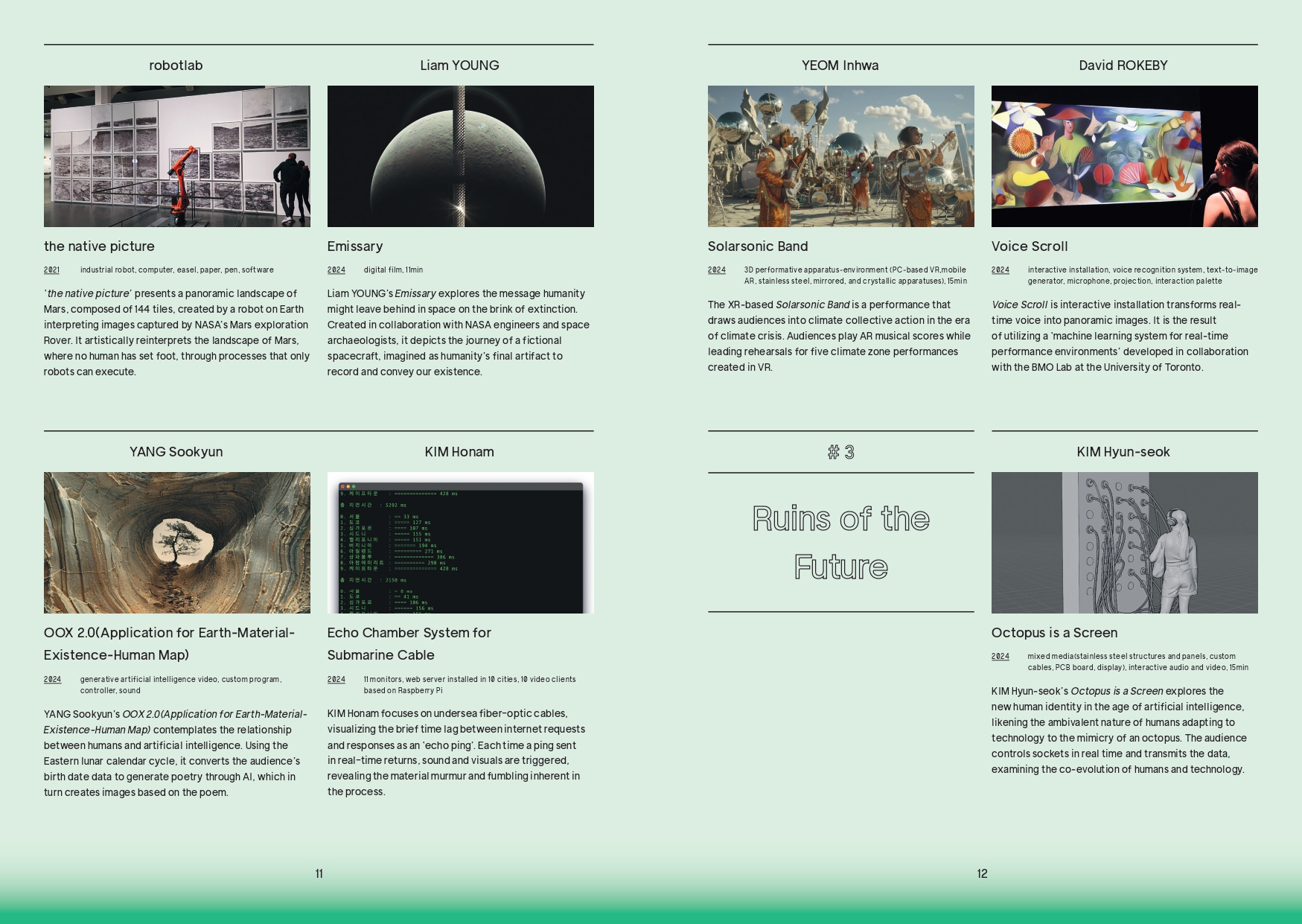Click the Echo Chamber terminal screenshot
The width and height of the screenshot is (1302, 924).
coord(461,543)
